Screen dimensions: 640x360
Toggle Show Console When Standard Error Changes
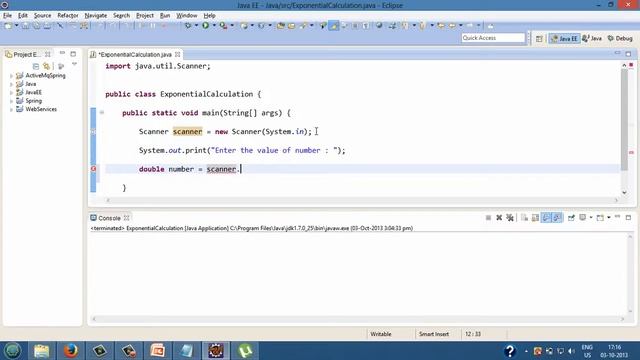[x=557, y=218]
